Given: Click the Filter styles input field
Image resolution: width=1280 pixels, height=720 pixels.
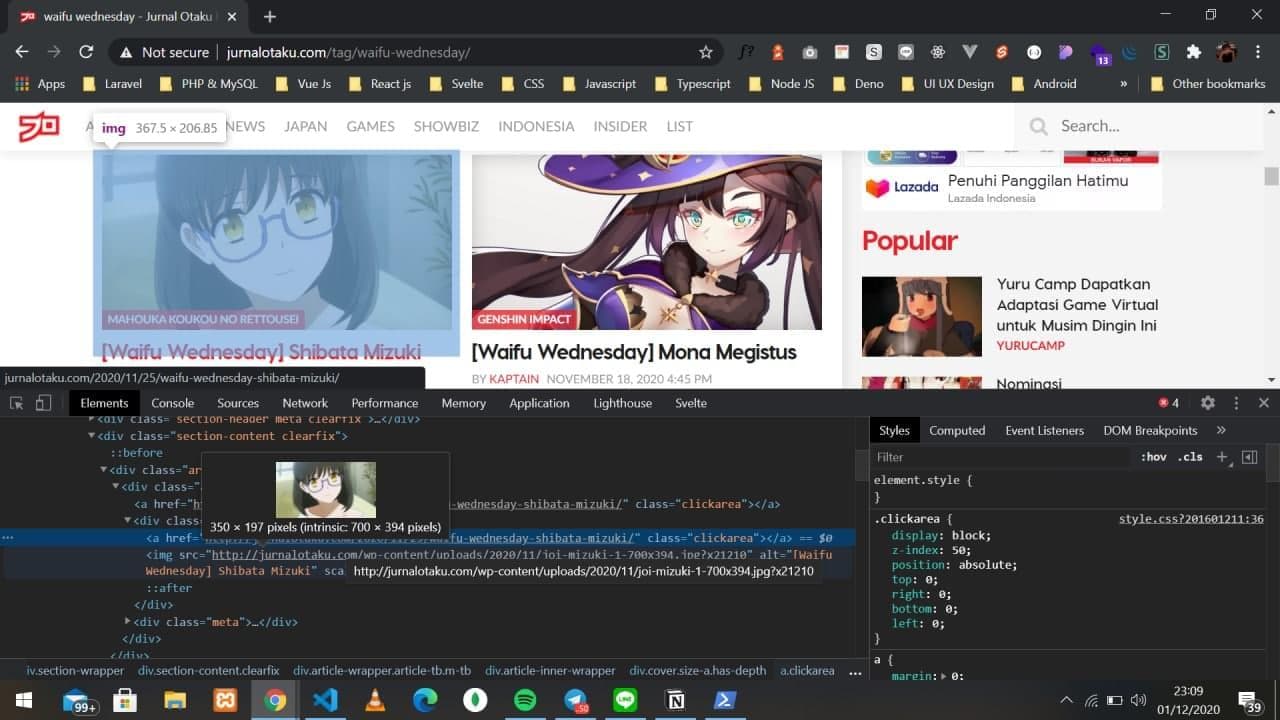Looking at the screenshot, I should click(x=1000, y=457).
